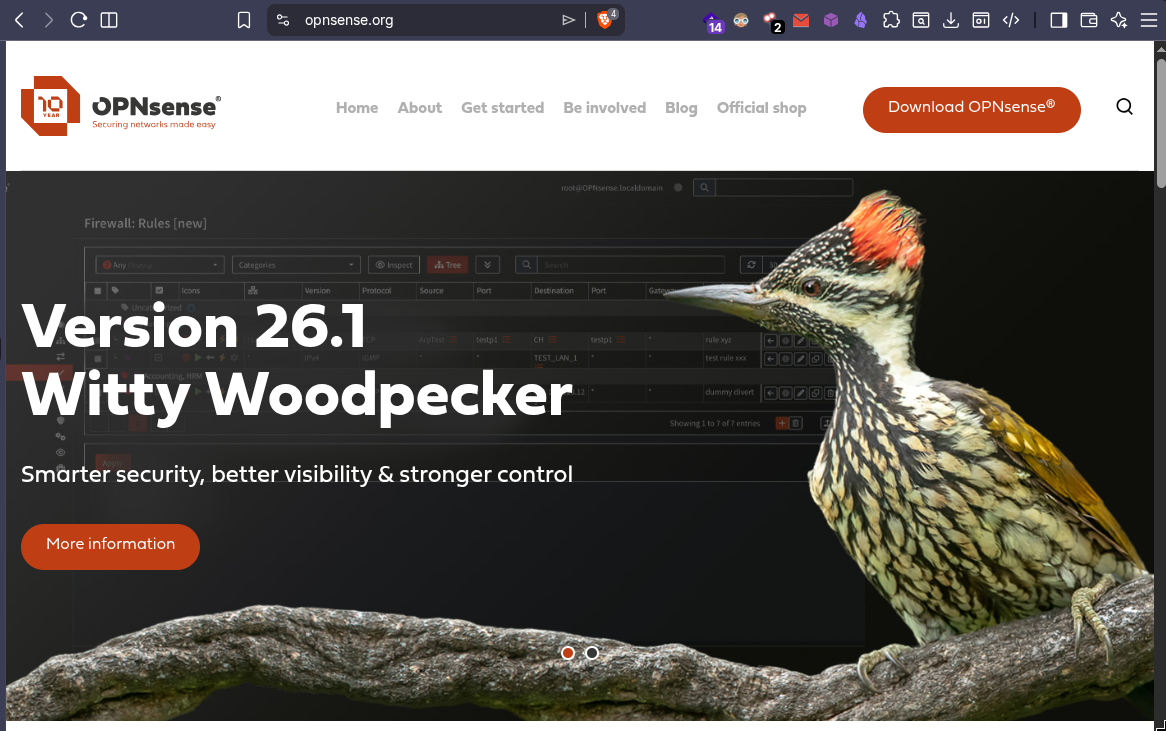Visit the Official shop menu item
The width and height of the screenshot is (1166, 731).
[761, 109]
